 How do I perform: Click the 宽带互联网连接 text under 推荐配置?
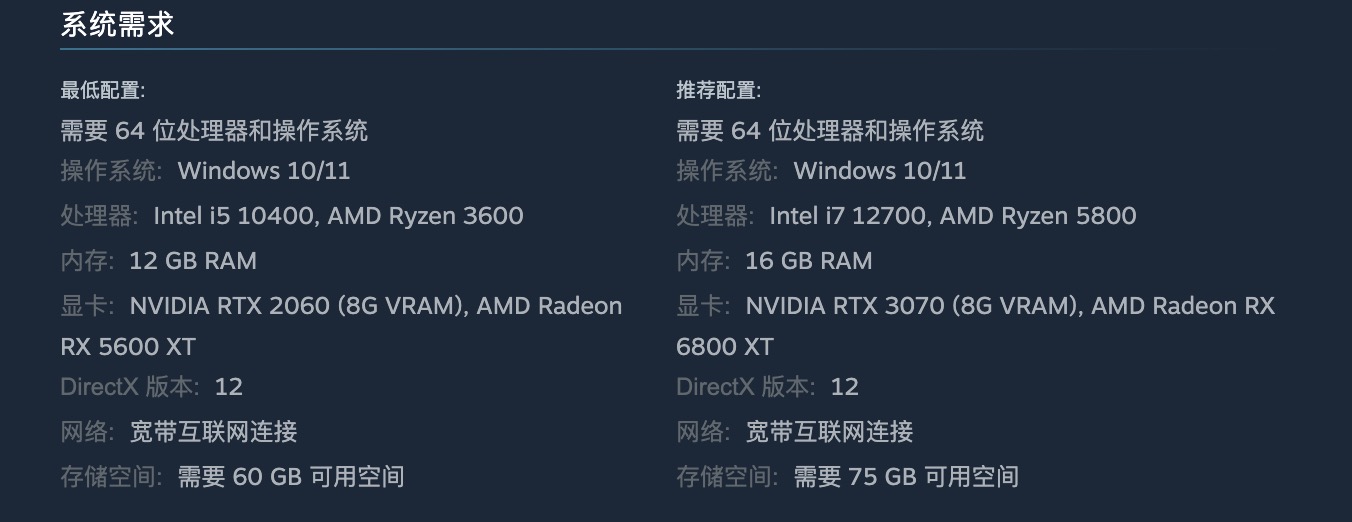pyautogui.click(x=830, y=432)
